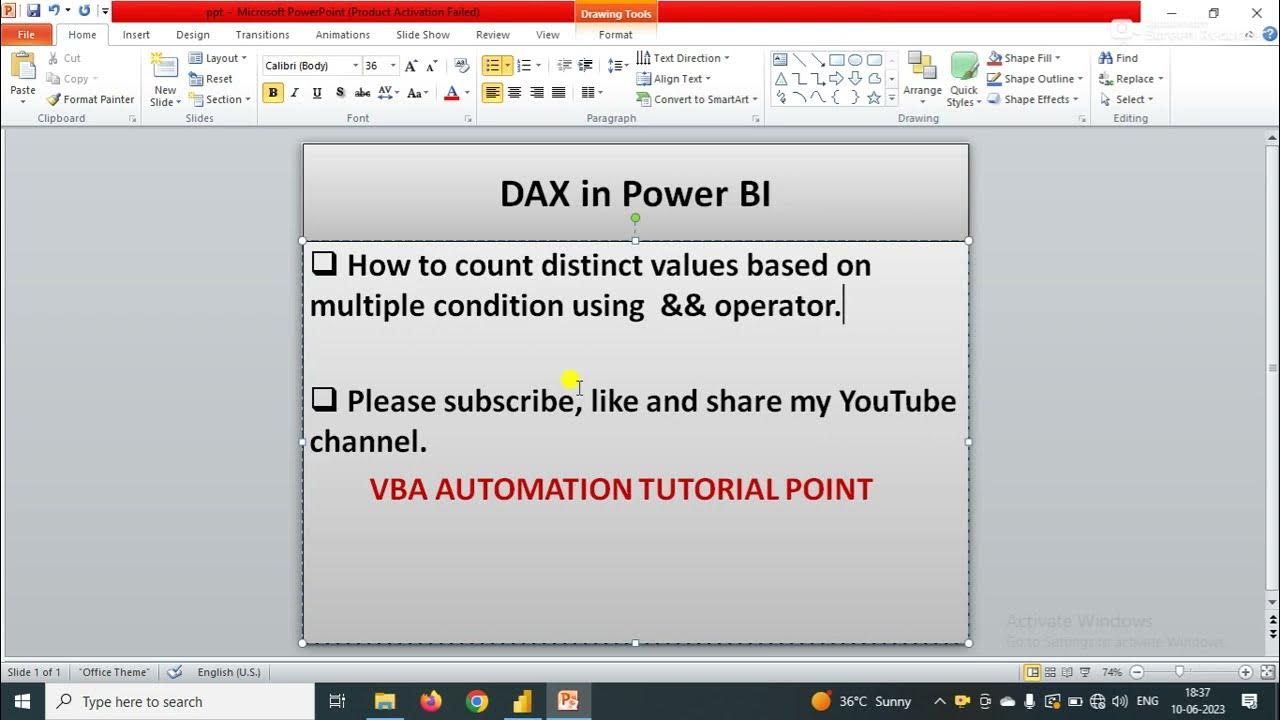1280x720 pixels.
Task: Toggle Strikethrough formatting
Action: tap(362, 93)
